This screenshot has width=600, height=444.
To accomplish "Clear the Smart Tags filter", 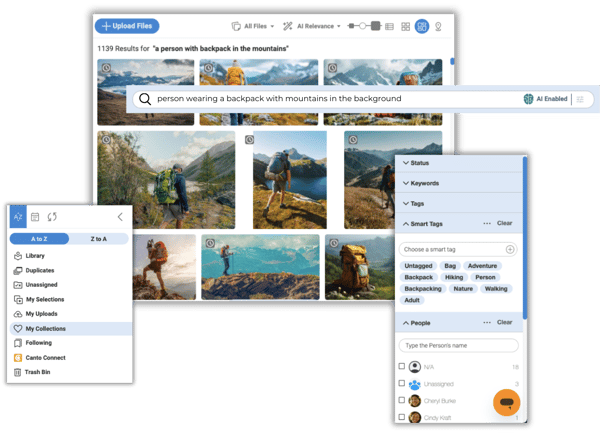I will (505, 223).
